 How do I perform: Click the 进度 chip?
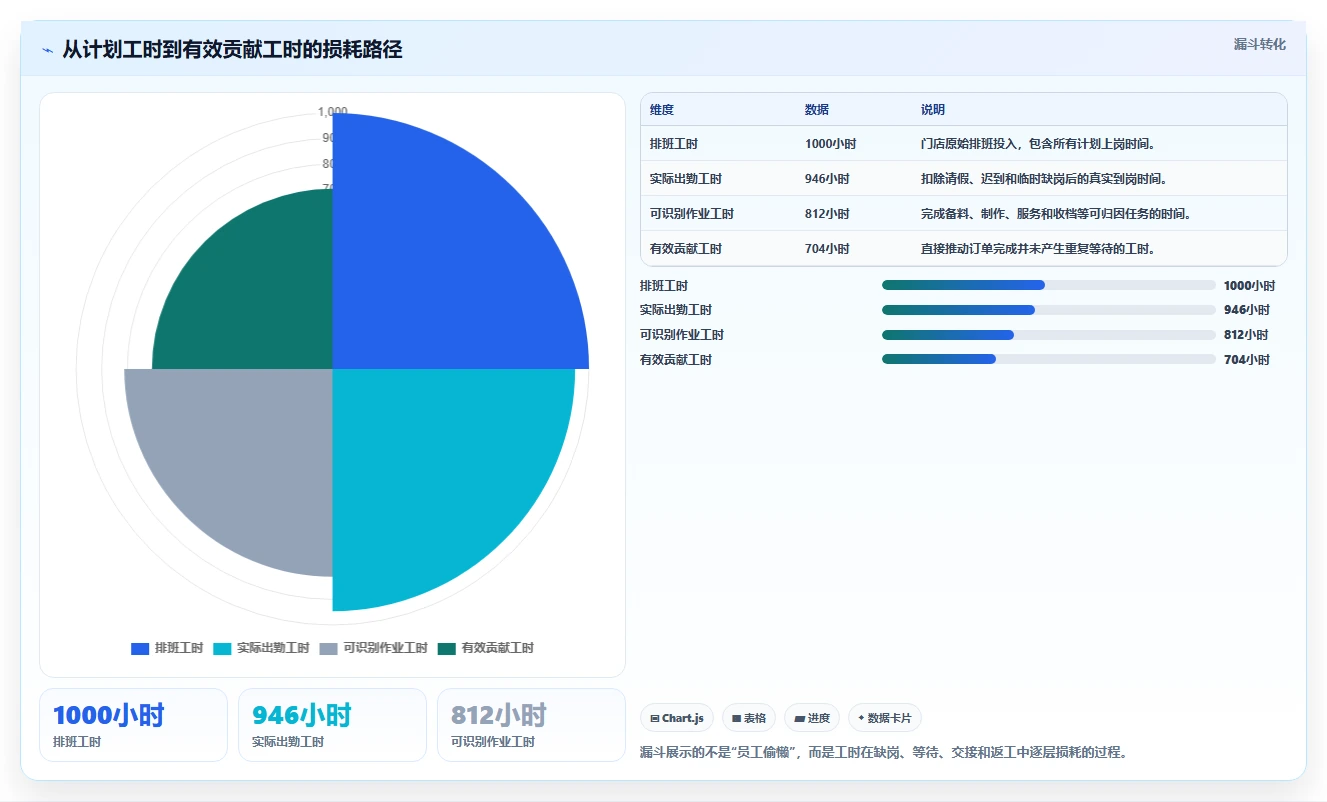pyautogui.click(x=812, y=718)
